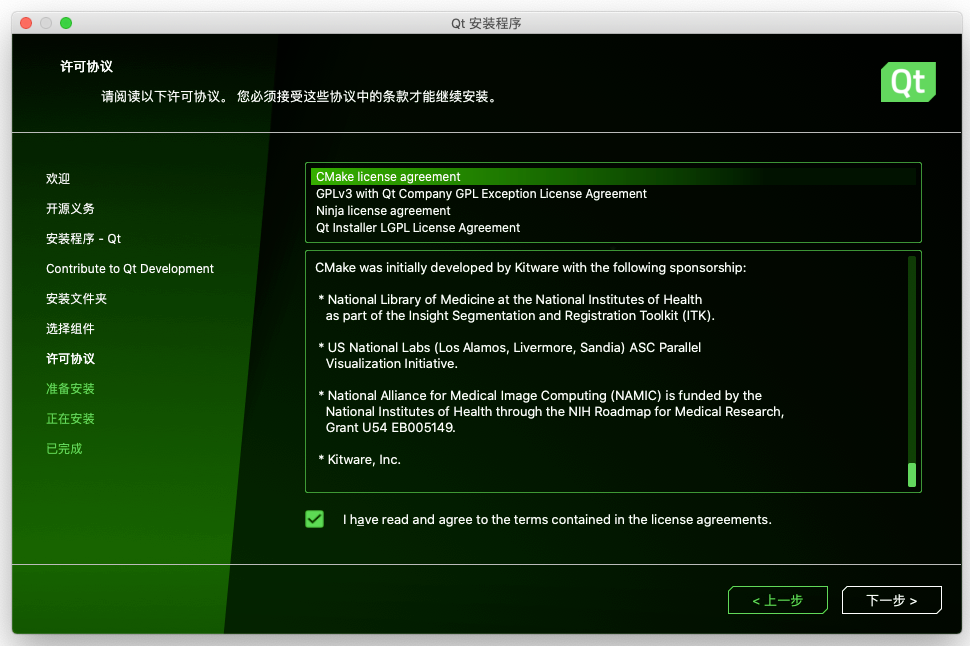
Task: Check the license agreement acceptance checkbox
Action: pos(314,519)
